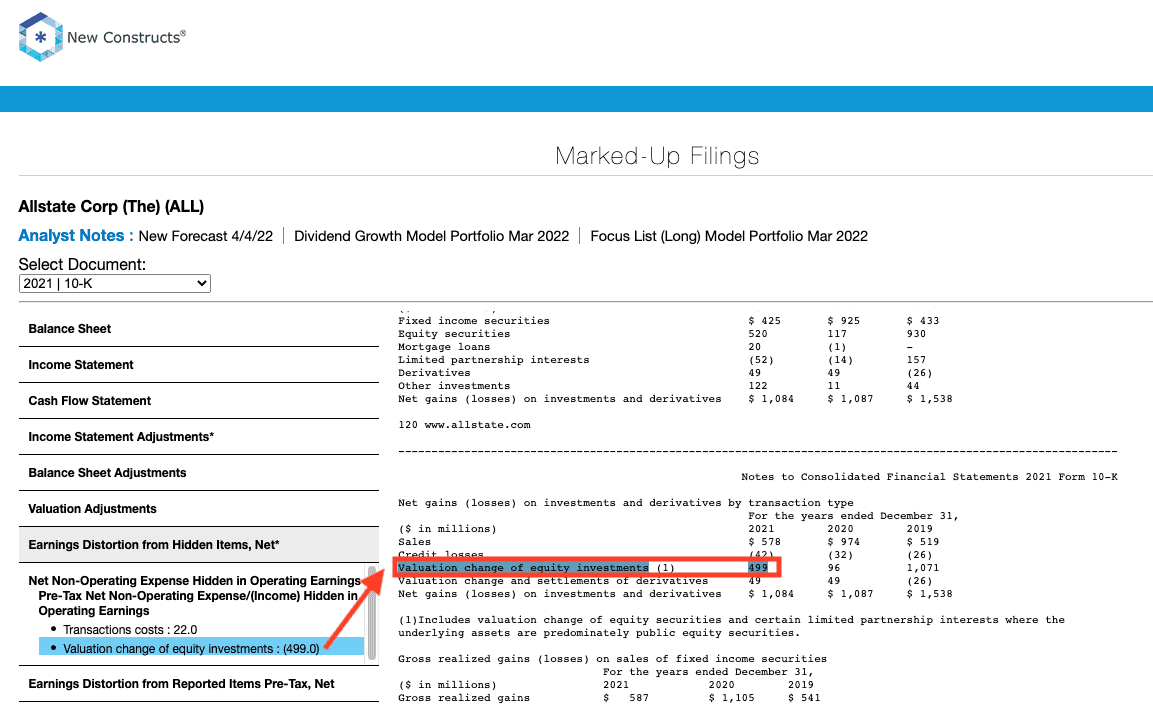Open Focus List (Long) Model Portfolio Mar 2022
1153x705 pixels.
pyautogui.click(x=729, y=236)
